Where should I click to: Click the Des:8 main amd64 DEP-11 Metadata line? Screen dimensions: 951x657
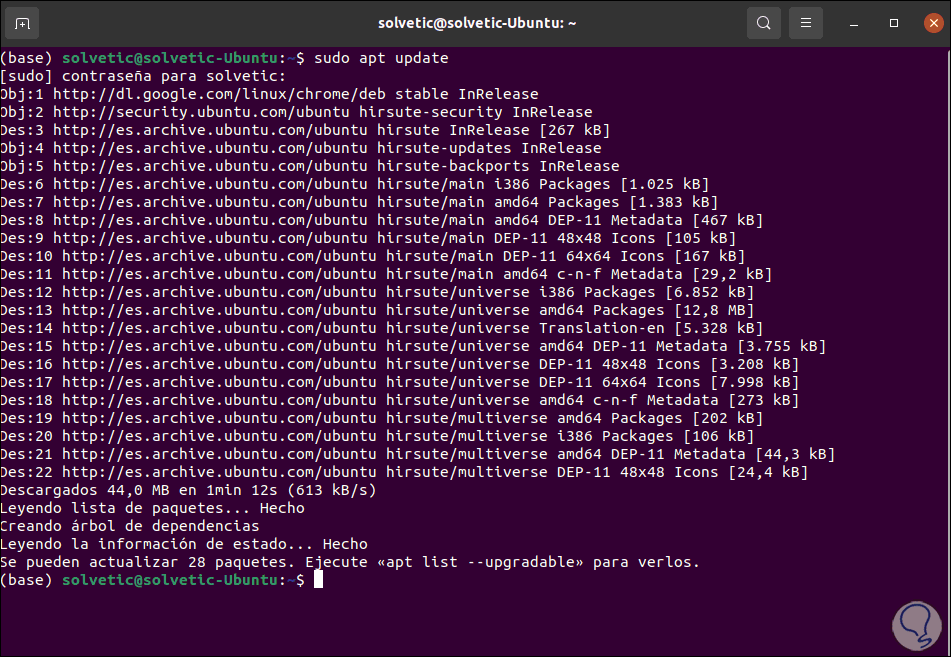(x=381, y=220)
